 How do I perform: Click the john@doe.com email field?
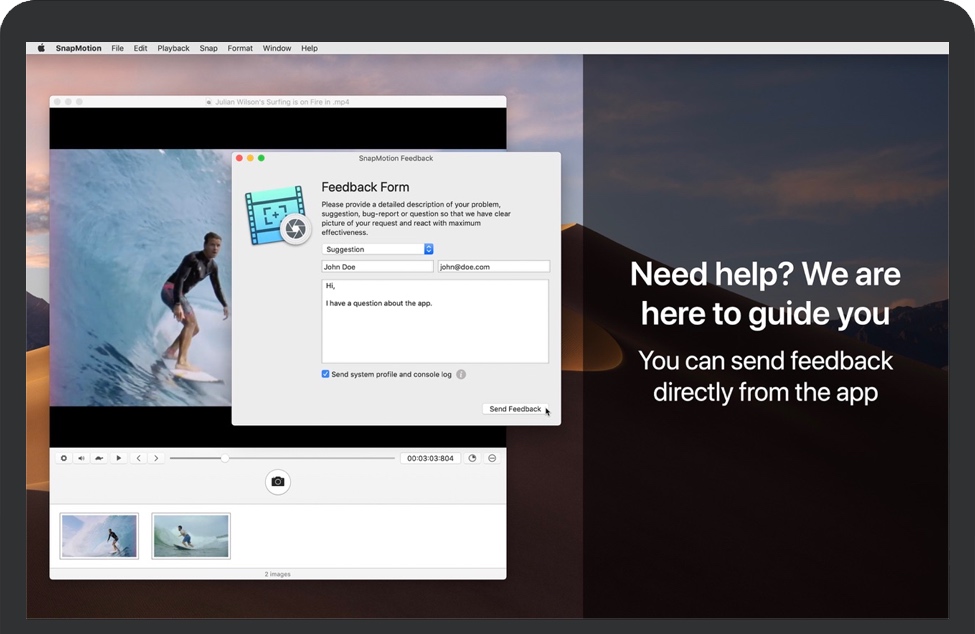[493, 267]
